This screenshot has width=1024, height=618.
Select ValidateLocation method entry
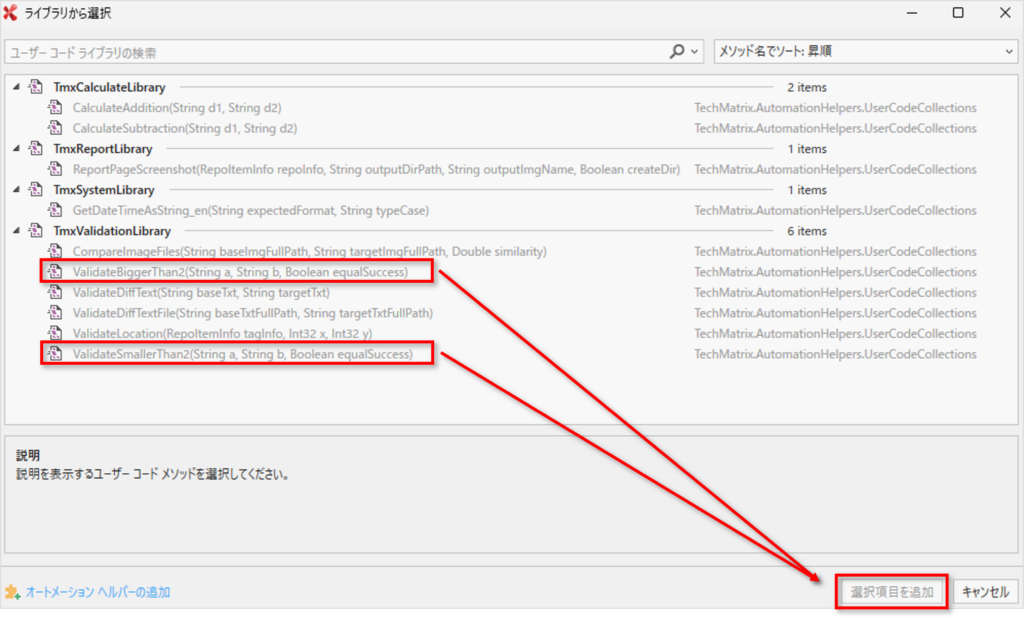pos(222,333)
